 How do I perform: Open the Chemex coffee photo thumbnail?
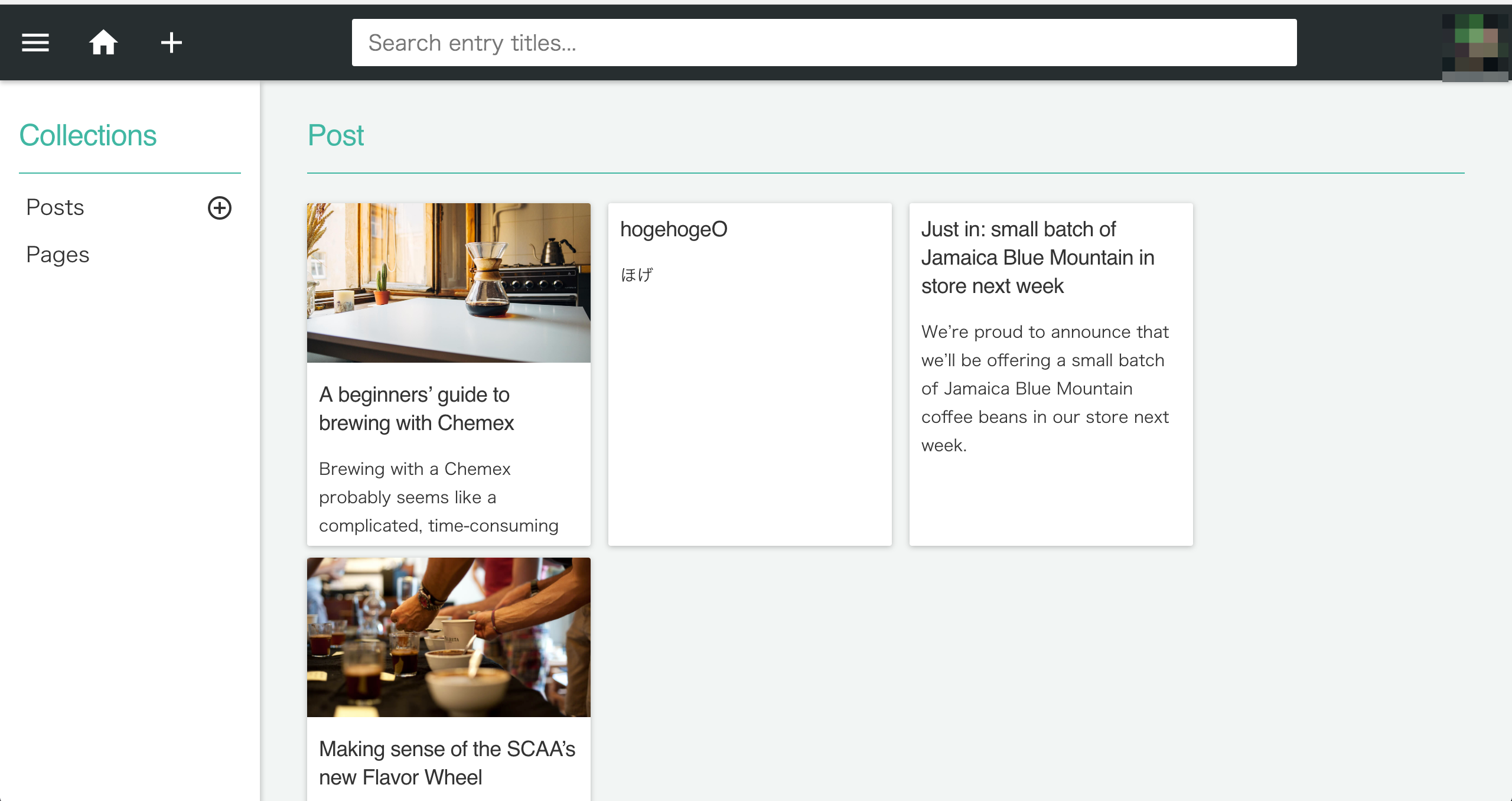(x=449, y=282)
